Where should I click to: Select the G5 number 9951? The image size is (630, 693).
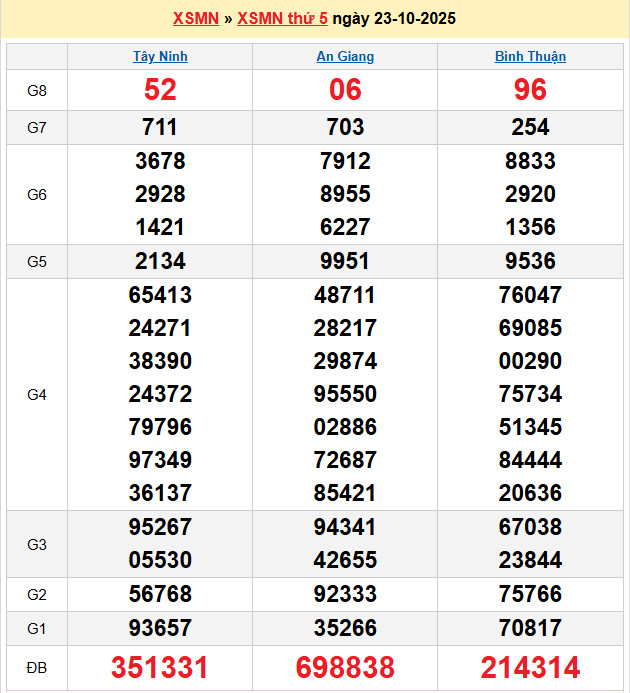click(x=345, y=261)
